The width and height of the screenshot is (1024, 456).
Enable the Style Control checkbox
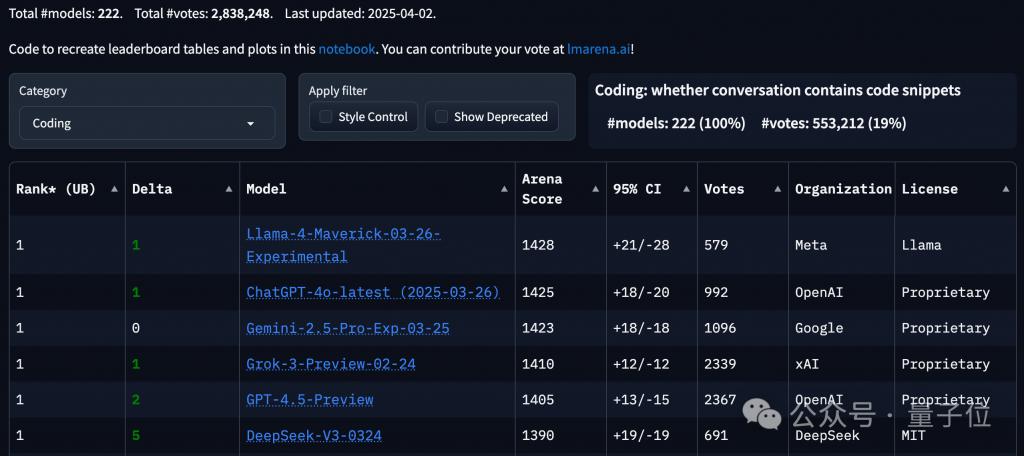pos(325,117)
